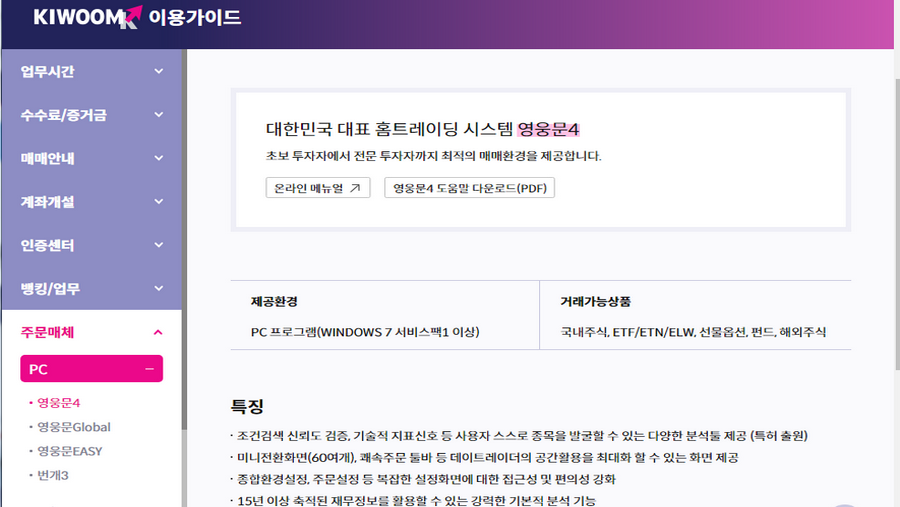Select the 주문매체 menu label
The width and height of the screenshot is (900, 507).
pos(48,332)
